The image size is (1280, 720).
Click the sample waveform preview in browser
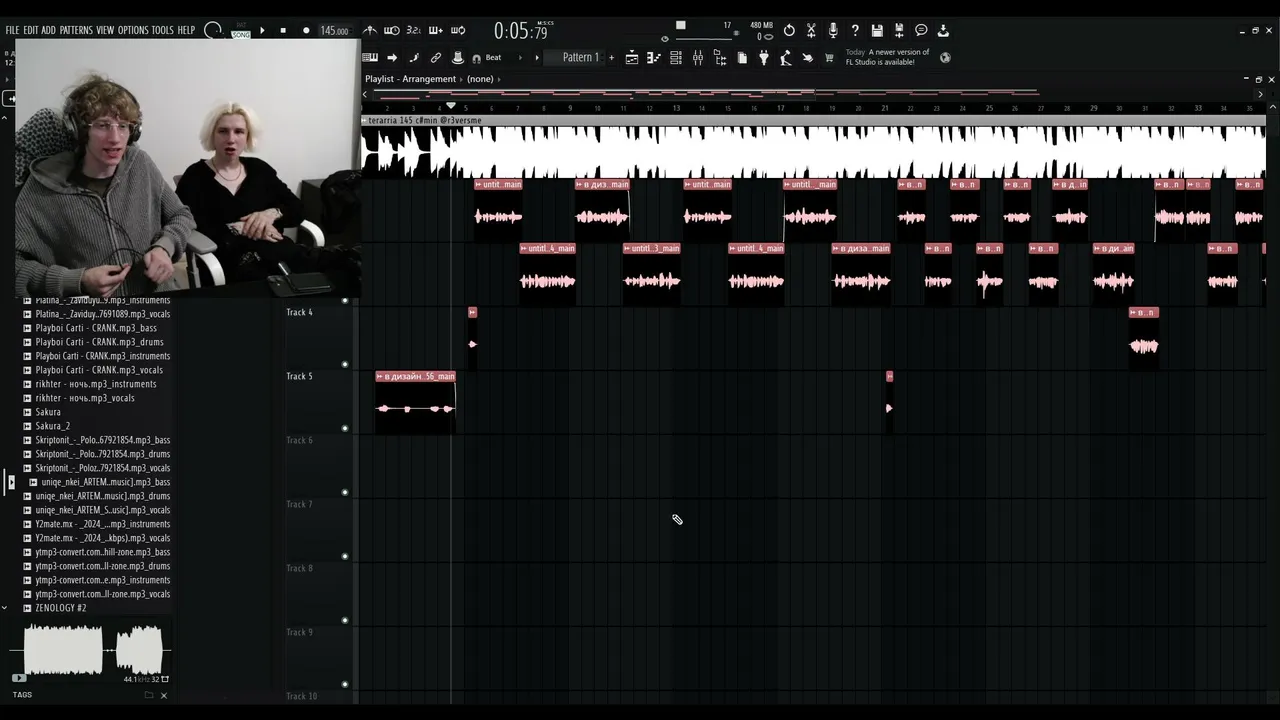[x=92, y=650]
